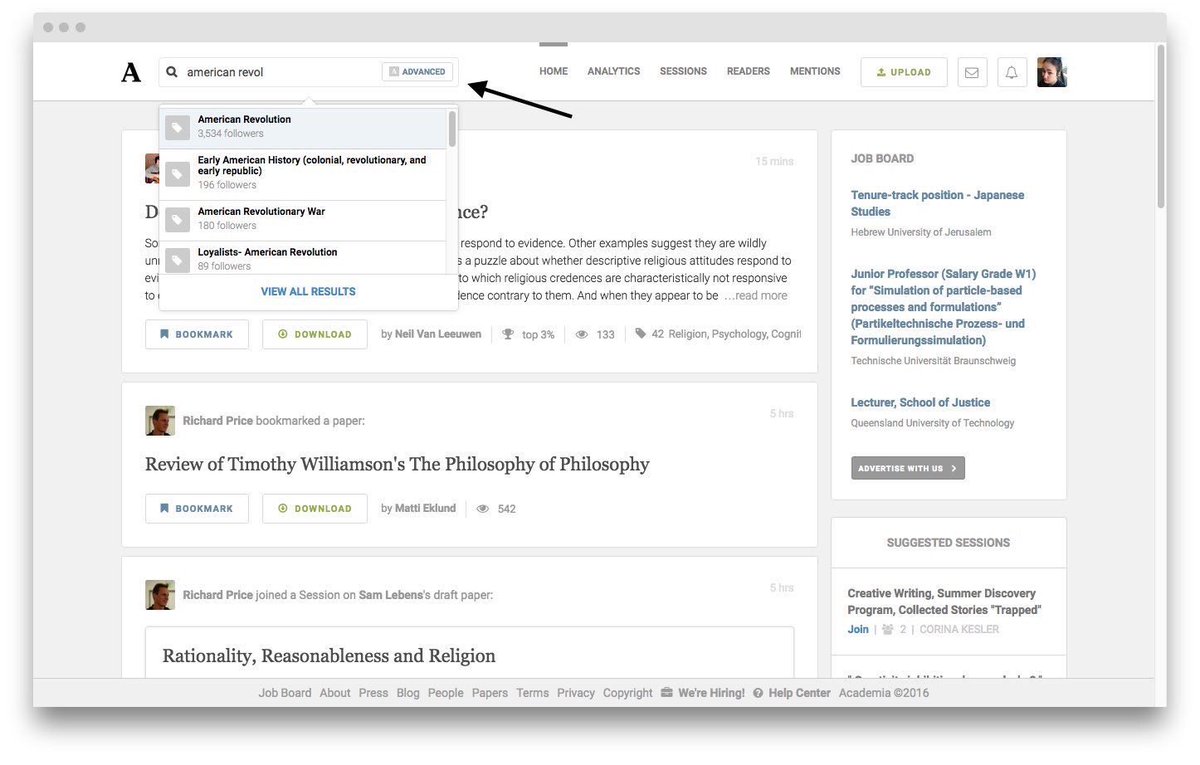The height and width of the screenshot is (765, 1200).
Task: Click the Upload button
Action: 904,72
